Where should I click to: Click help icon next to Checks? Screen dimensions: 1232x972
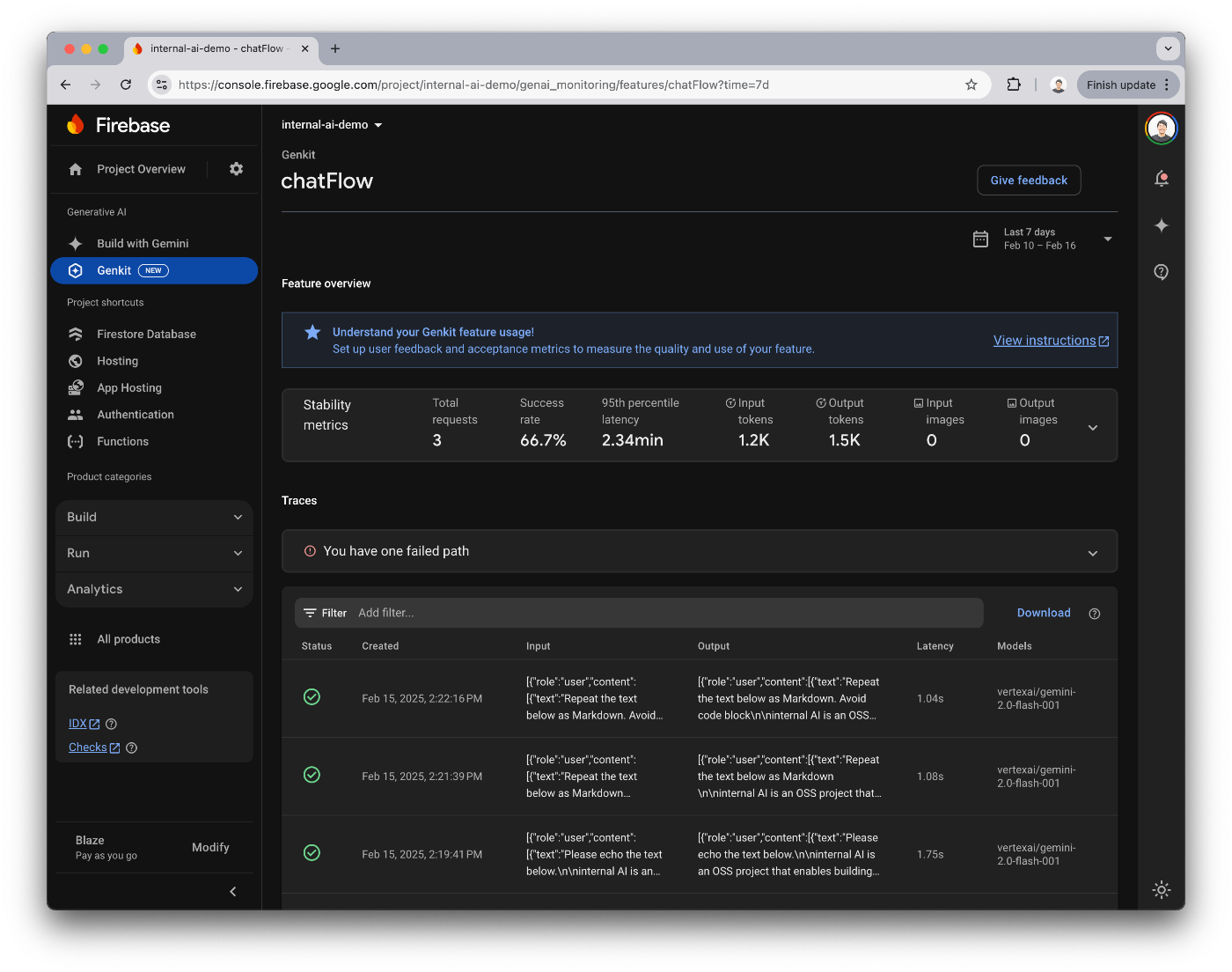coord(131,747)
